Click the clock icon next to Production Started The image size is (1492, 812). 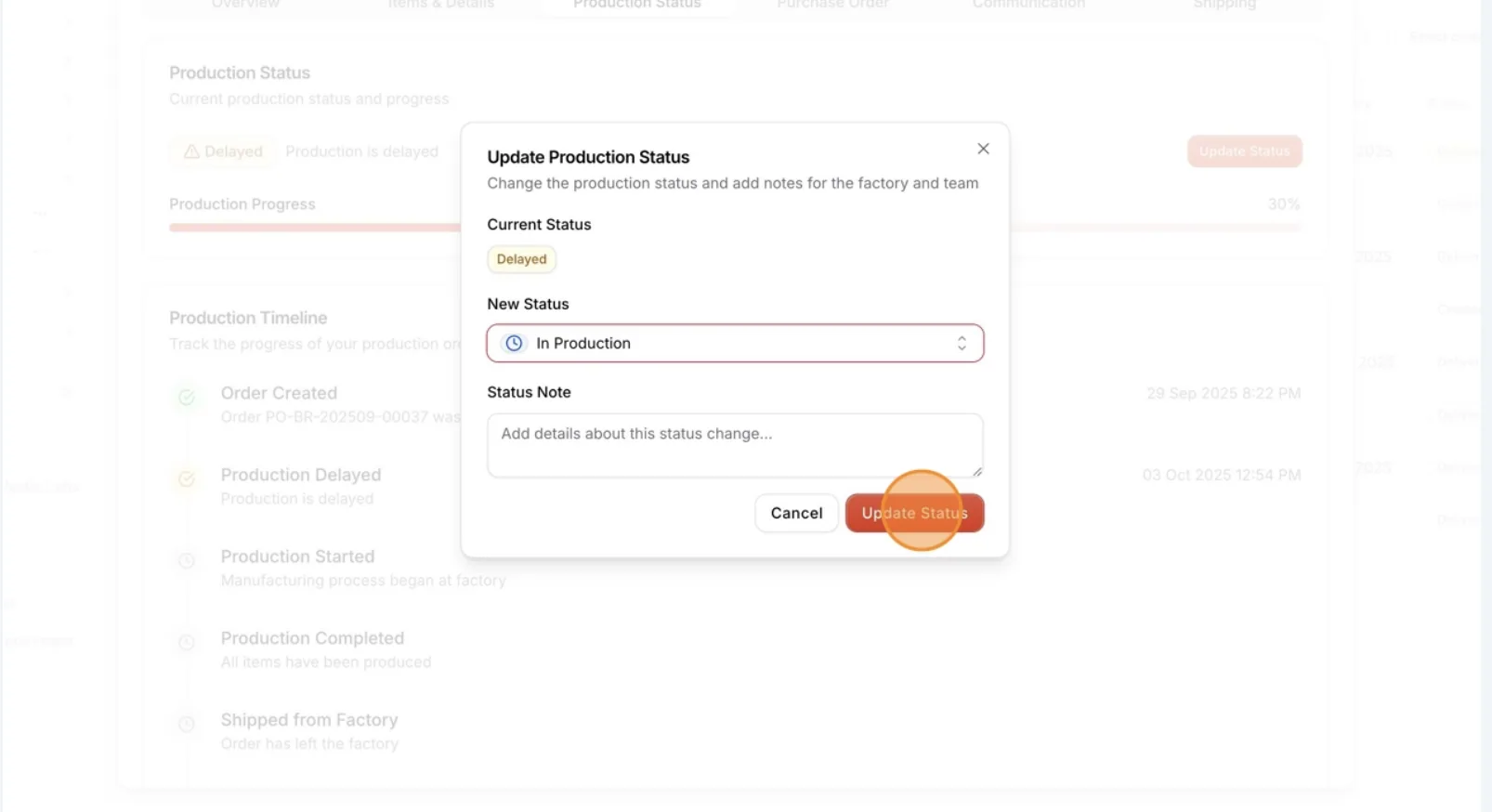click(x=187, y=561)
